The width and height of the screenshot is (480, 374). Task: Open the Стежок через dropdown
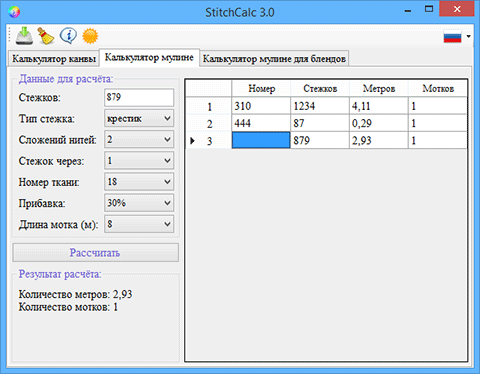139,161
